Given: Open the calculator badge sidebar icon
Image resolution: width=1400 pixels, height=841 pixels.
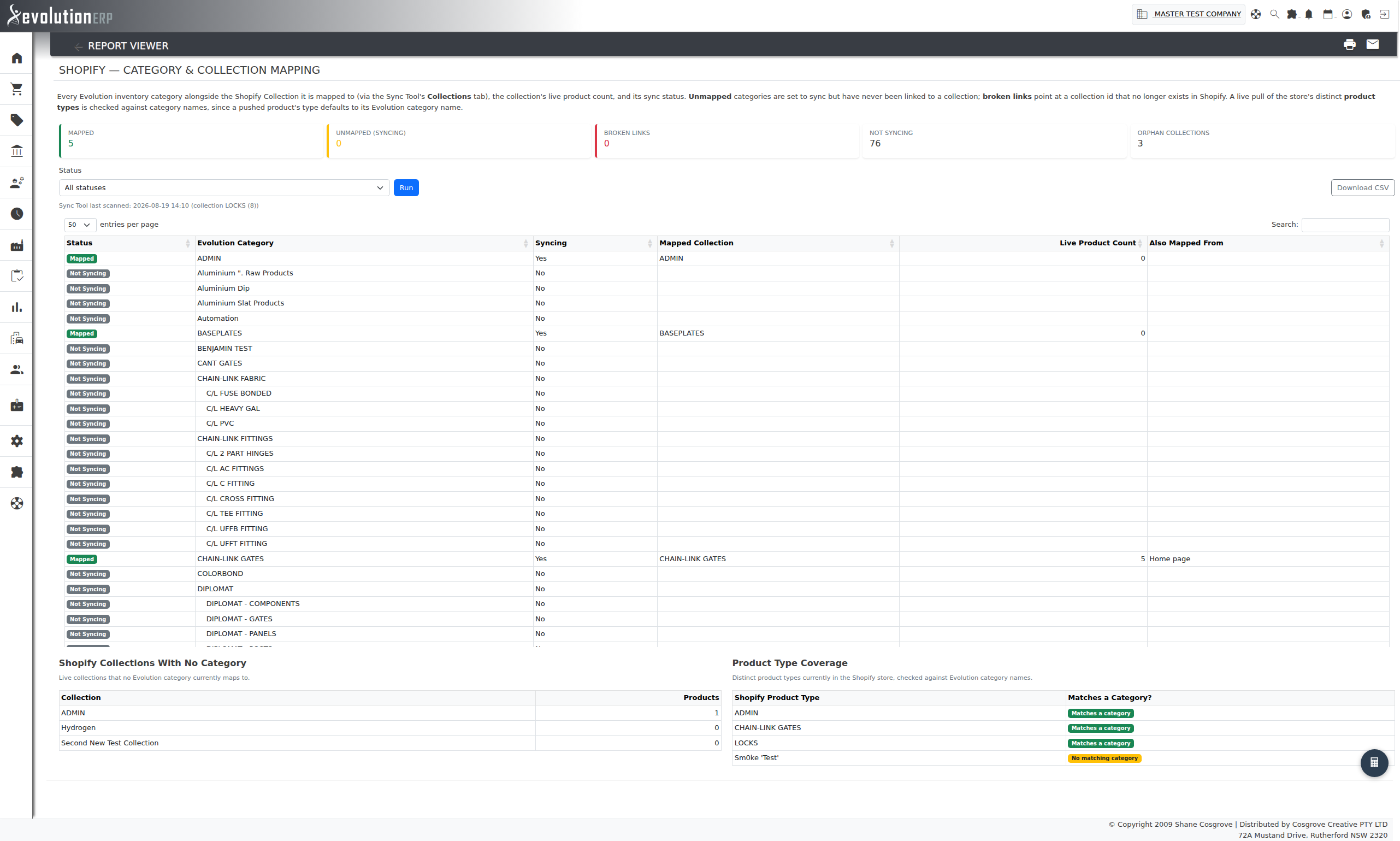Looking at the screenshot, I should click(x=17, y=405).
